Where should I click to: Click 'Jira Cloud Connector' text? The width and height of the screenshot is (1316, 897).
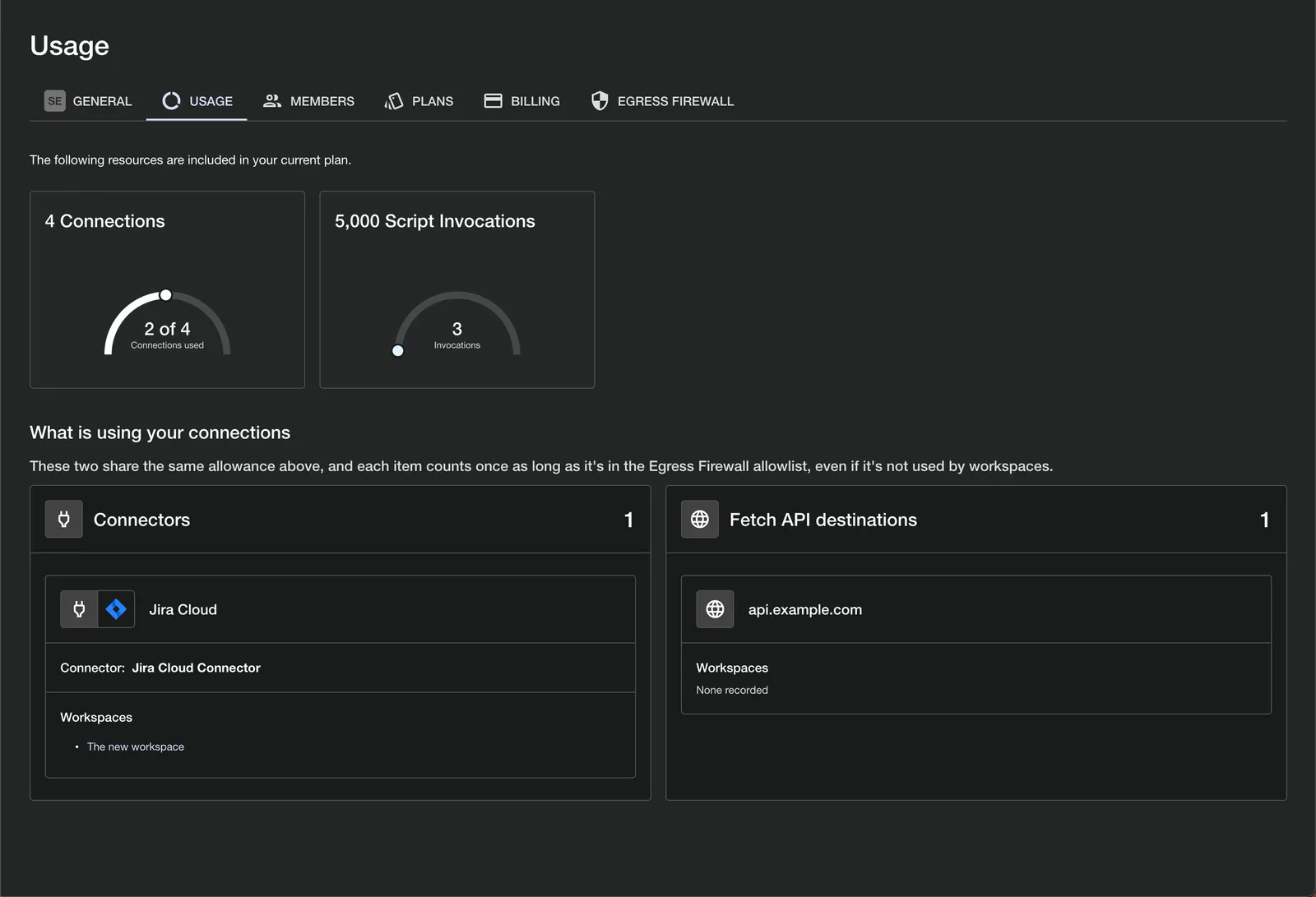pos(197,668)
